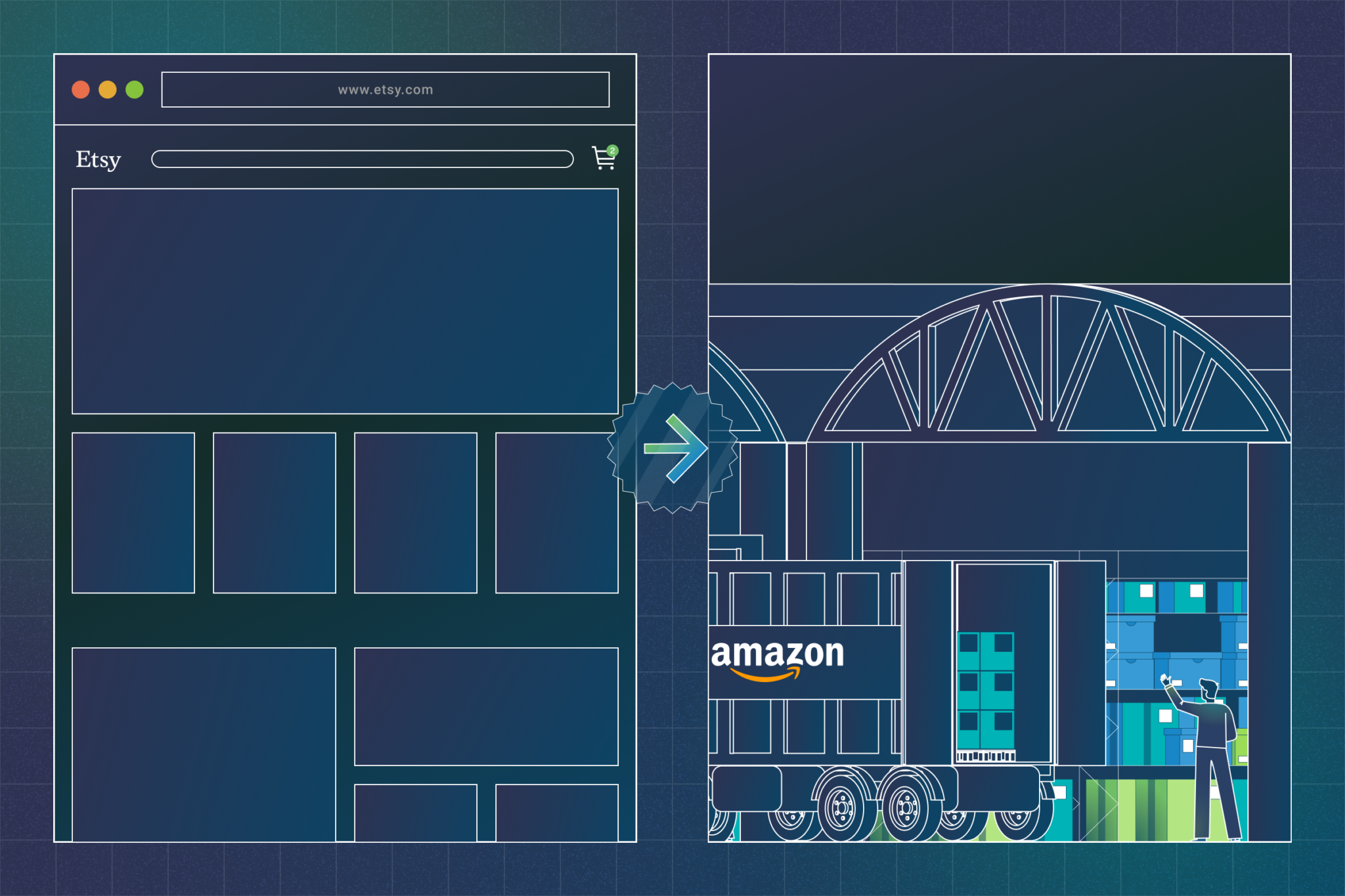Image resolution: width=1345 pixels, height=896 pixels.
Task: Click the Etsy logo text
Action: [99, 160]
